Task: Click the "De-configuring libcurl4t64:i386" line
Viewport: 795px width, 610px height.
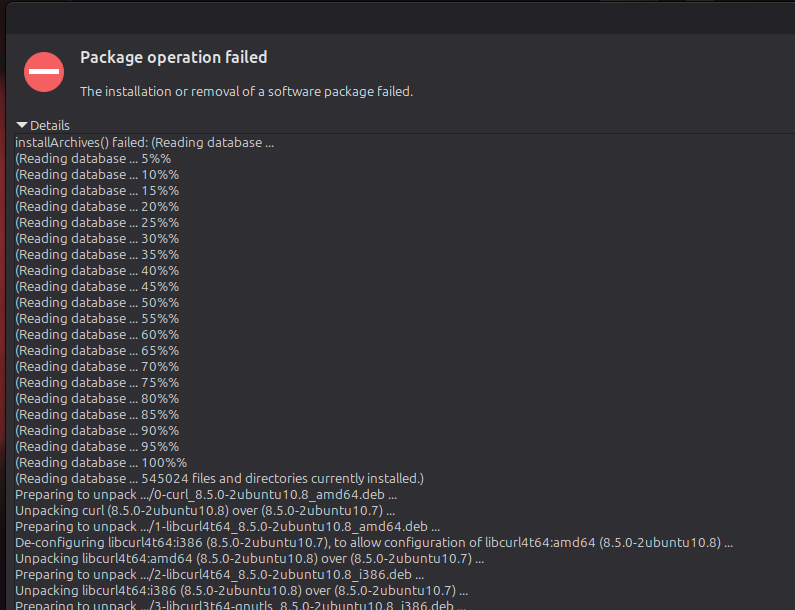Action: tap(374, 542)
